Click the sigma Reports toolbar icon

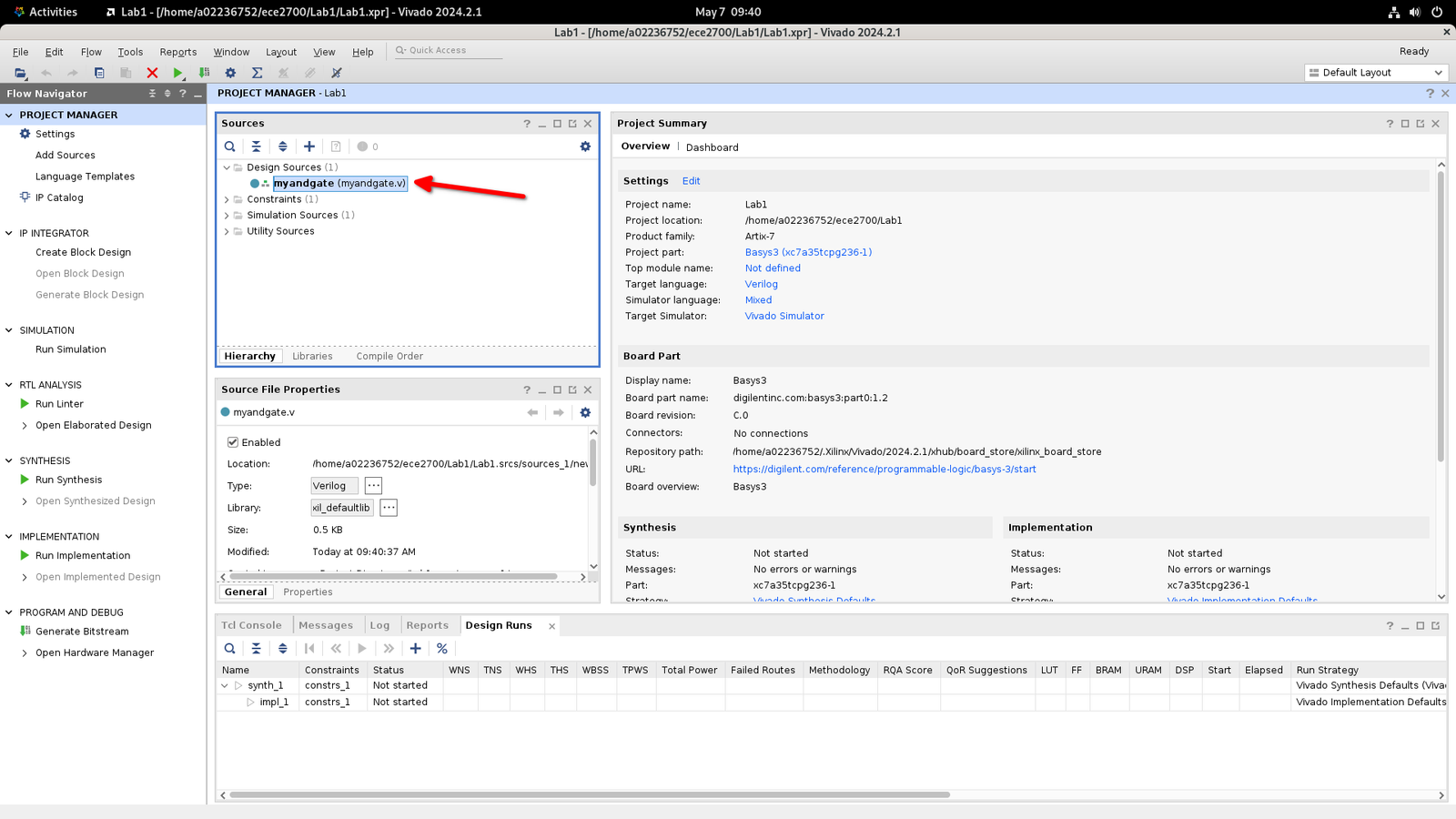point(257,73)
